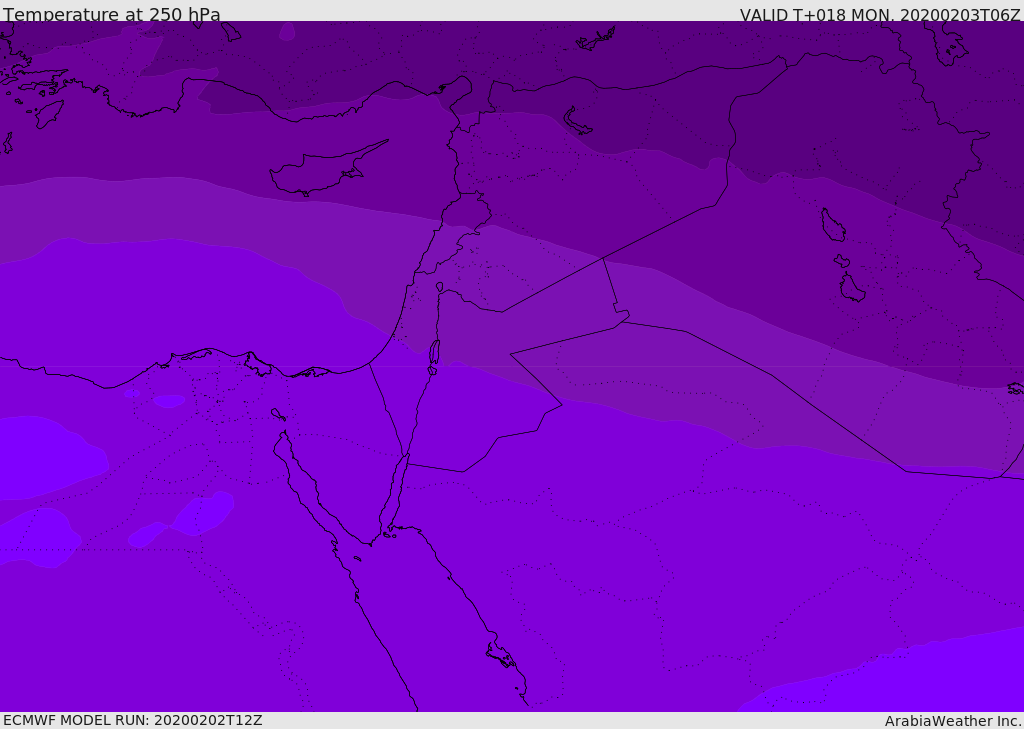The width and height of the screenshot is (1024, 729).
Task: Click on the Dead Sea outline
Action: point(434,352)
